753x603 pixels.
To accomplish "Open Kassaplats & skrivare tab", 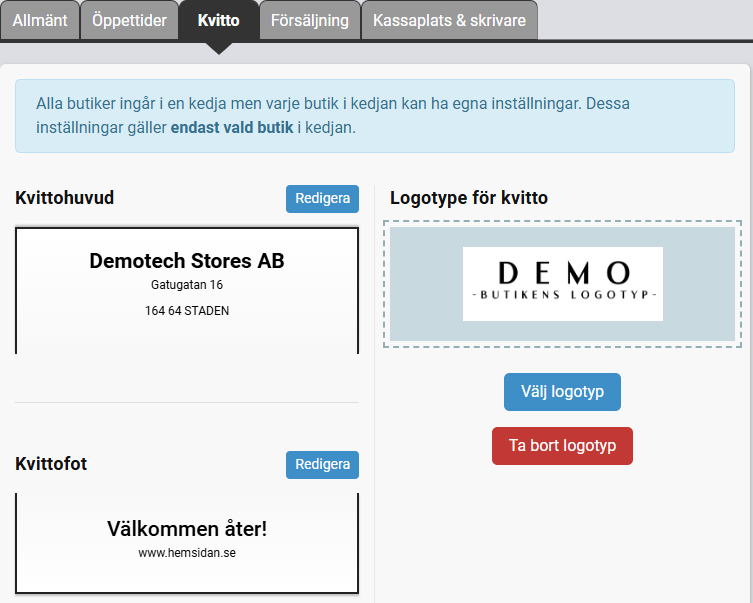I will pos(449,20).
